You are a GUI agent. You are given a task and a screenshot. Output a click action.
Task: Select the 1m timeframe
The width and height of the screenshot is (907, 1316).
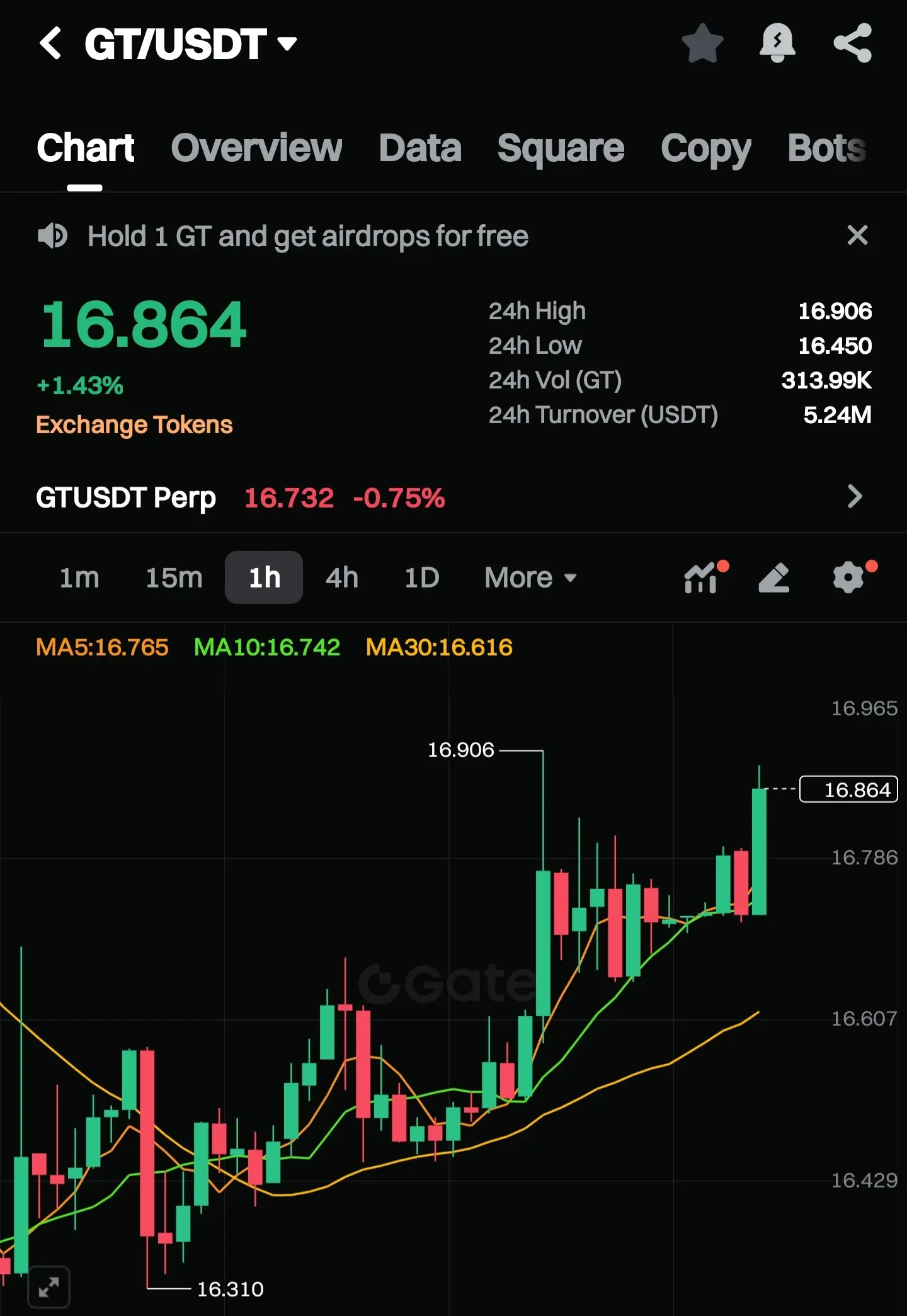click(79, 577)
